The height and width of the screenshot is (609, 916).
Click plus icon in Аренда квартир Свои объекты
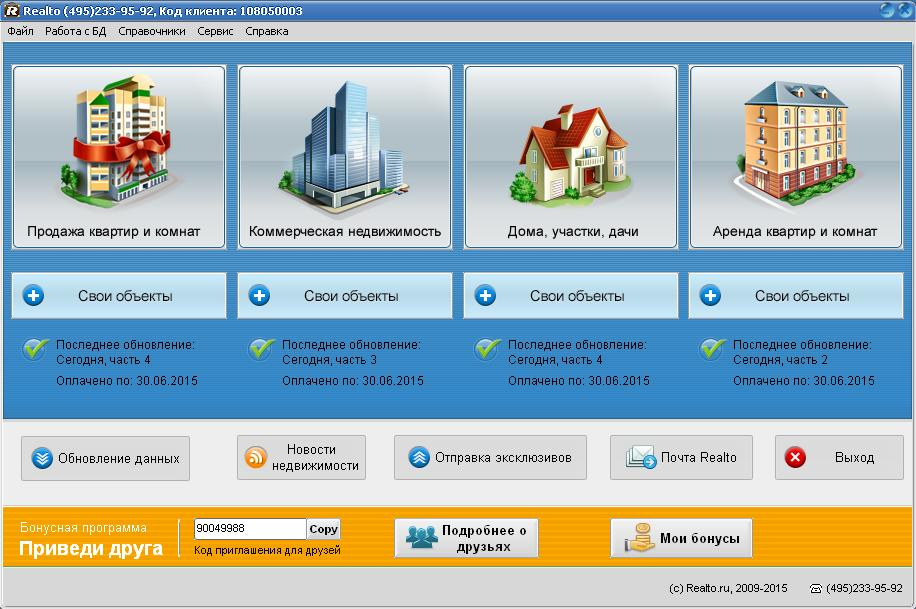coord(710,296)
